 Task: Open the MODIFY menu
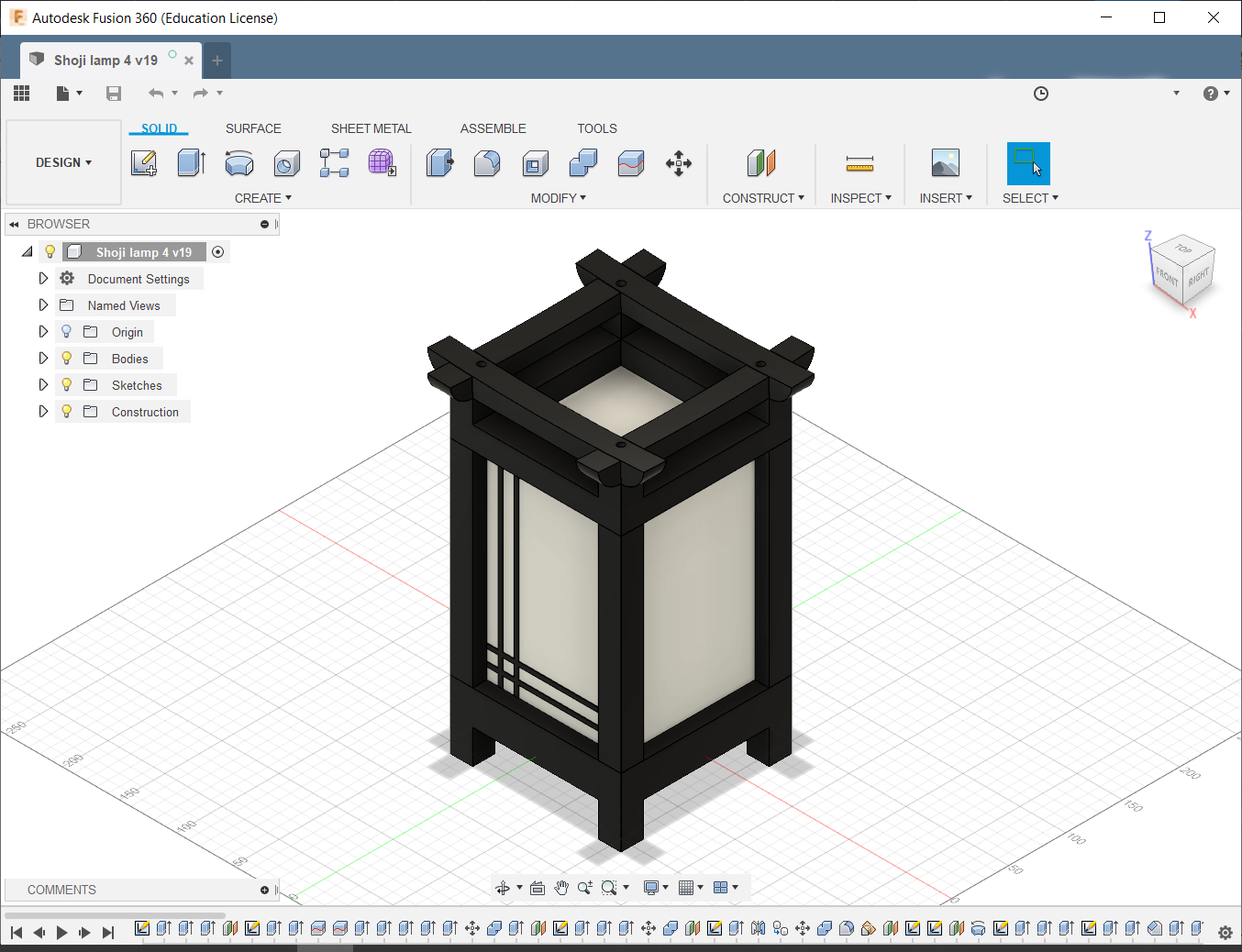coord(559,198)
